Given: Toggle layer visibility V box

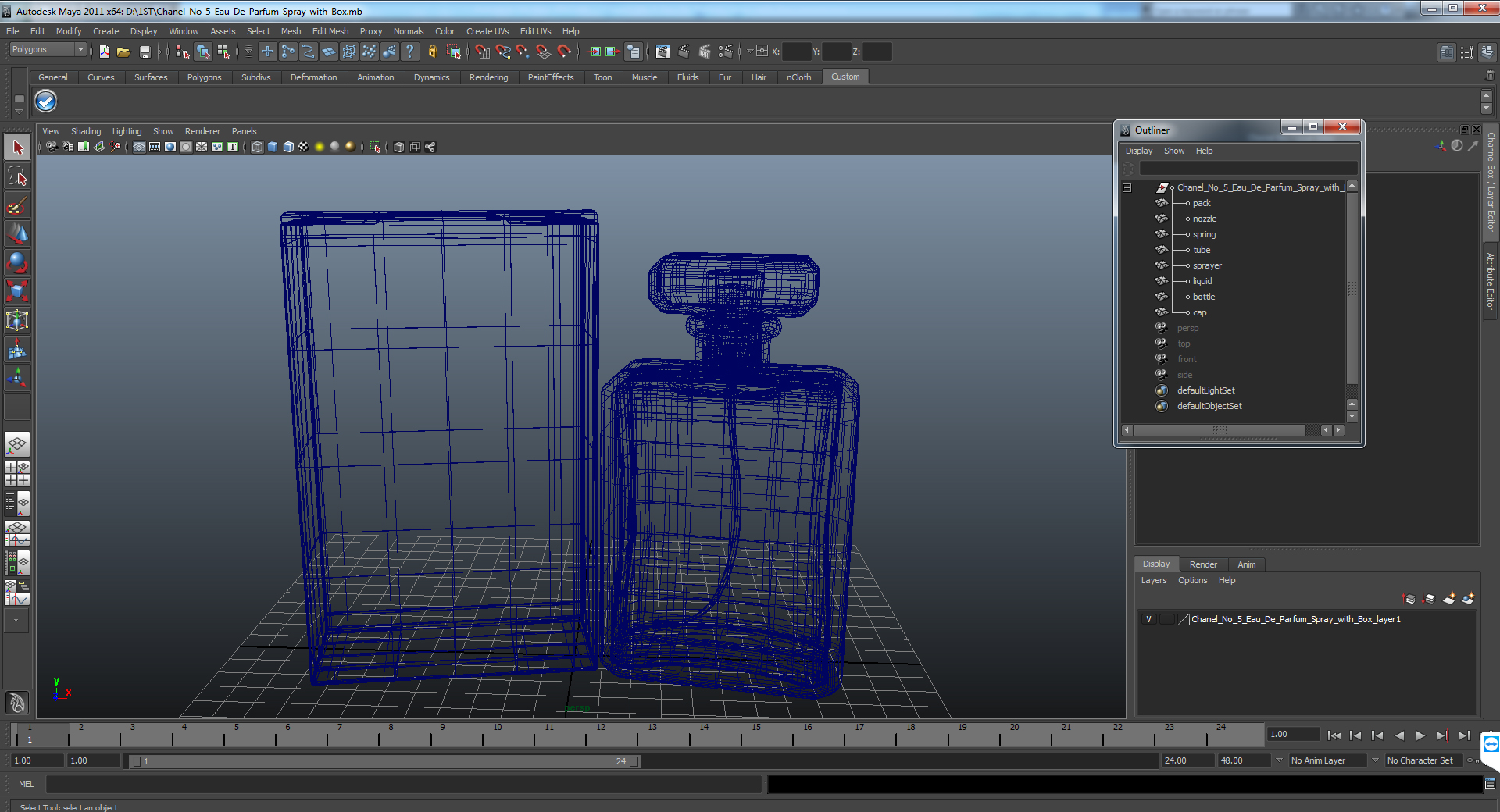Looking at the screenshot, I should point(1148,619).
